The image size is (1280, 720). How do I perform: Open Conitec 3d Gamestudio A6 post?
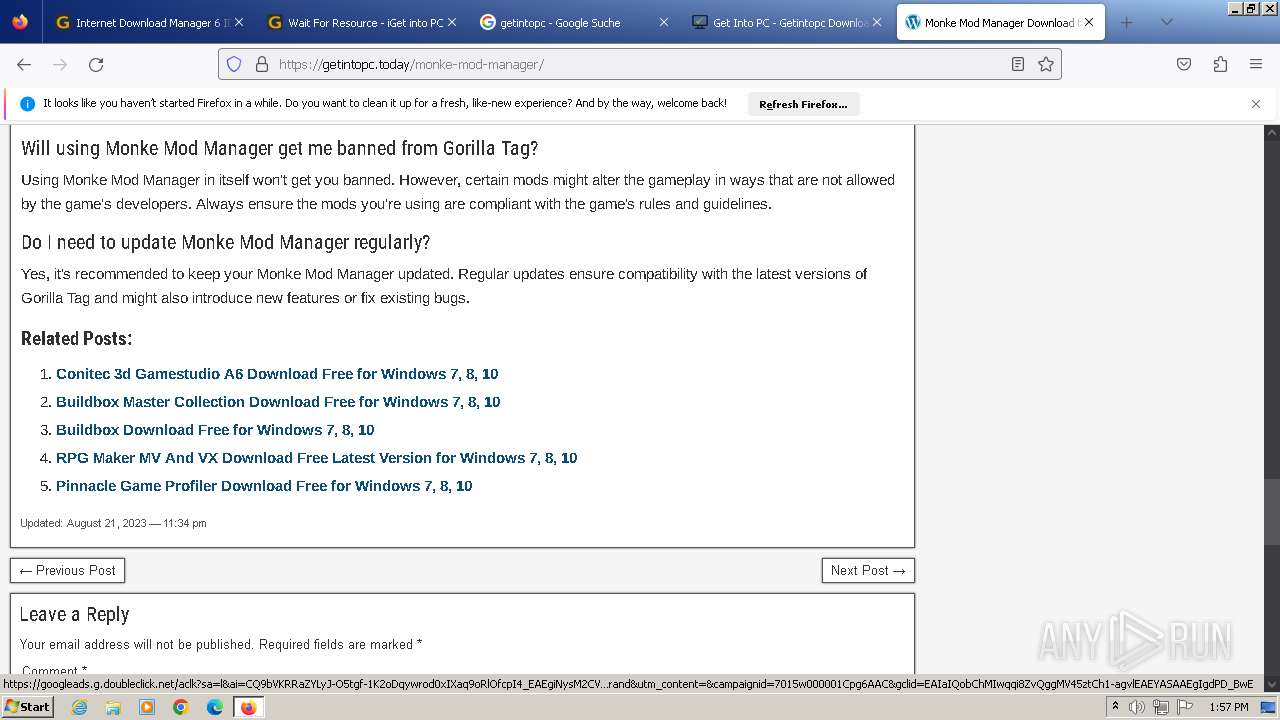click(277, 374)
